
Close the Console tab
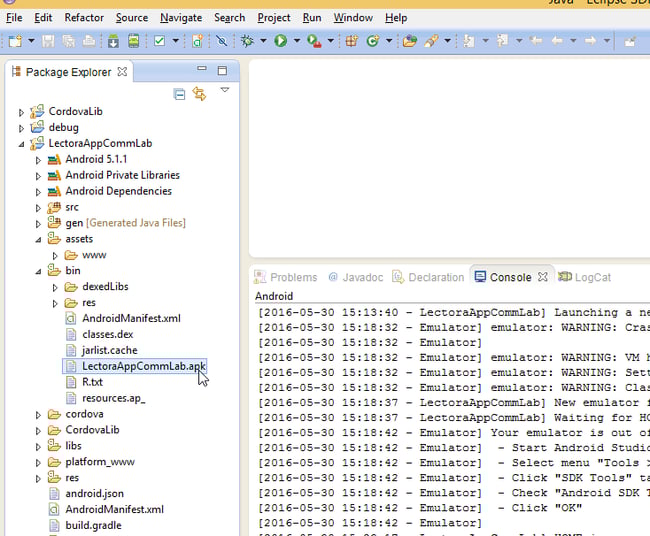pyautogui.click(x=543, y=277)
